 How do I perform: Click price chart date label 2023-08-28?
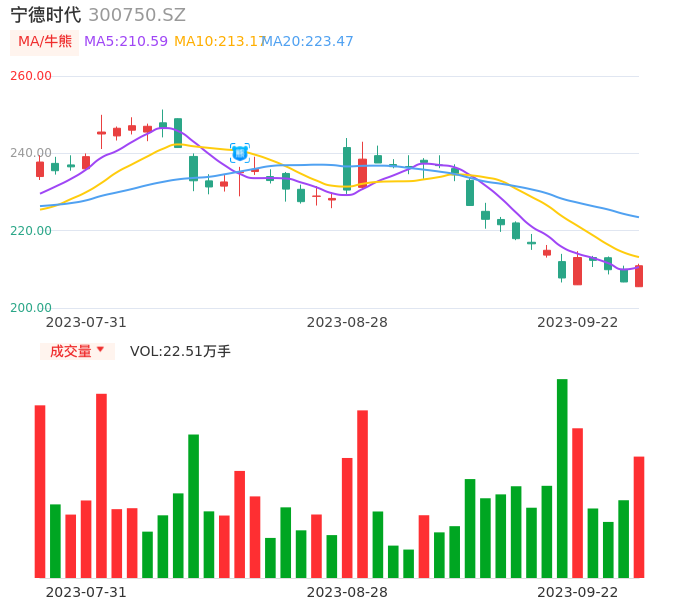point(347,322)
